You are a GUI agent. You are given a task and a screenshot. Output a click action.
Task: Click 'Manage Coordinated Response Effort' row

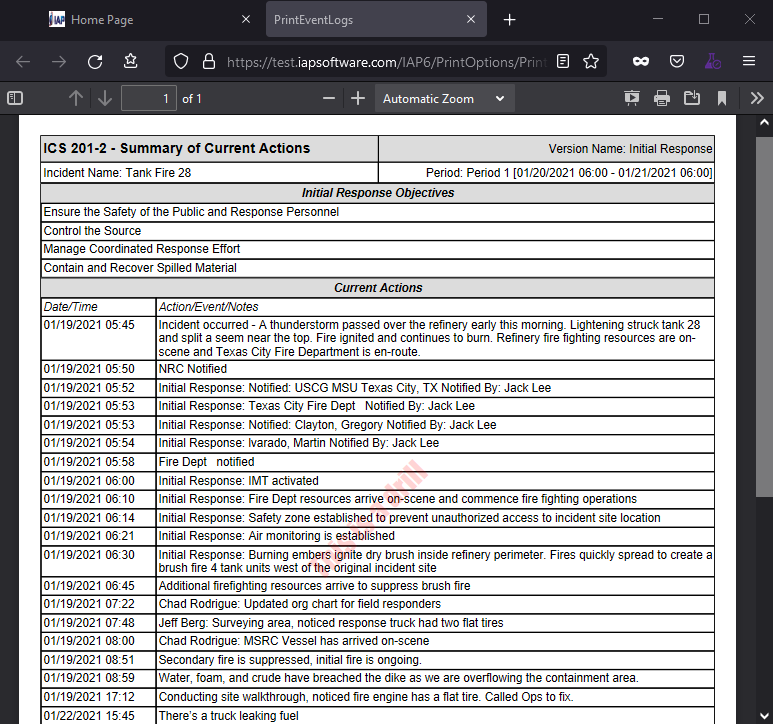[x=378, y=249]
